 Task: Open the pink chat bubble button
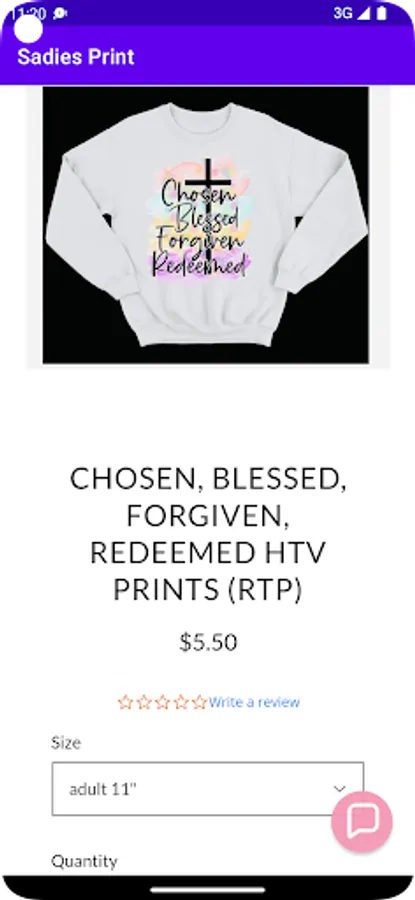(362, 821)
